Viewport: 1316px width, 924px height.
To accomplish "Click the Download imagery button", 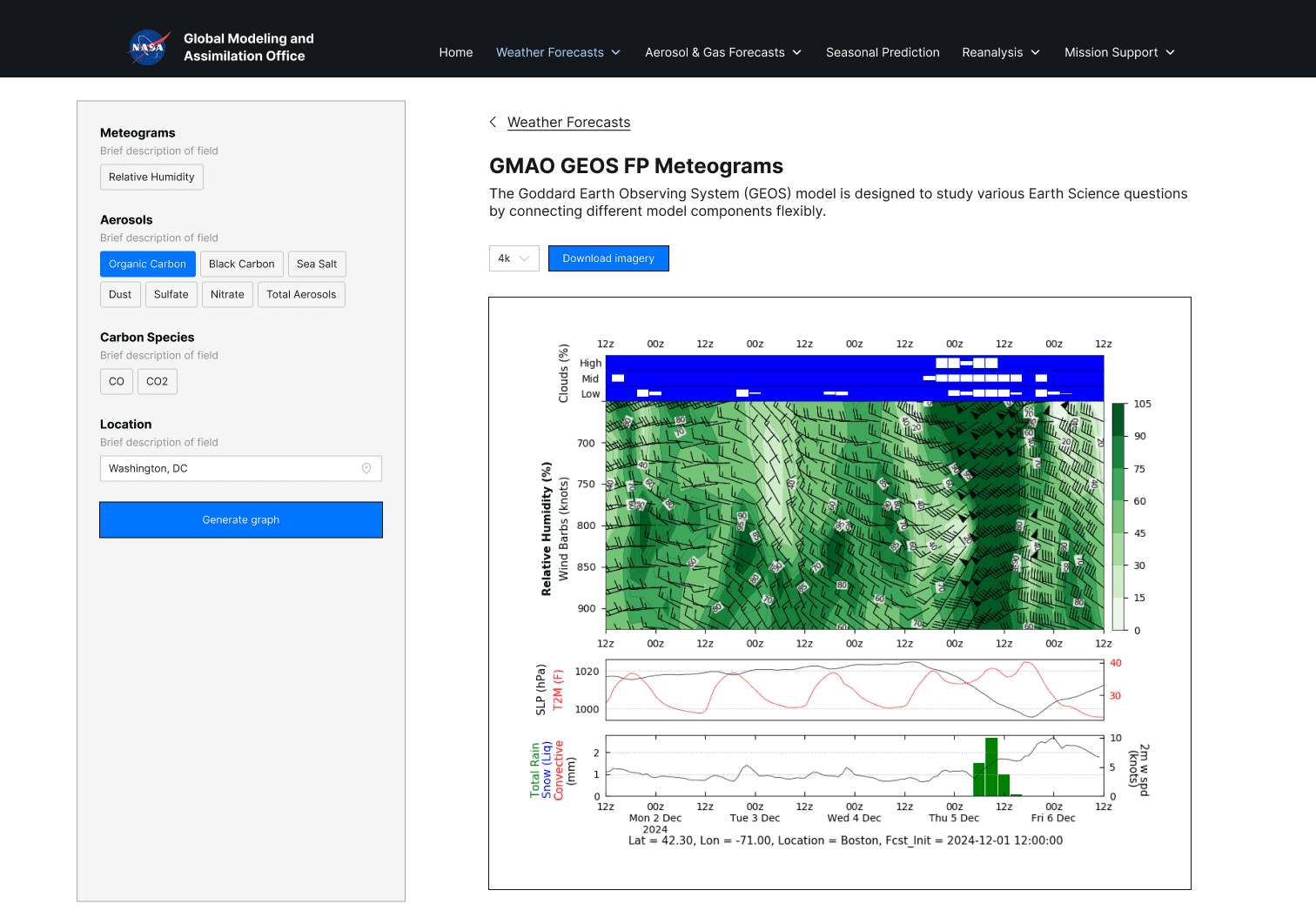I will click(x=608, y=258).
